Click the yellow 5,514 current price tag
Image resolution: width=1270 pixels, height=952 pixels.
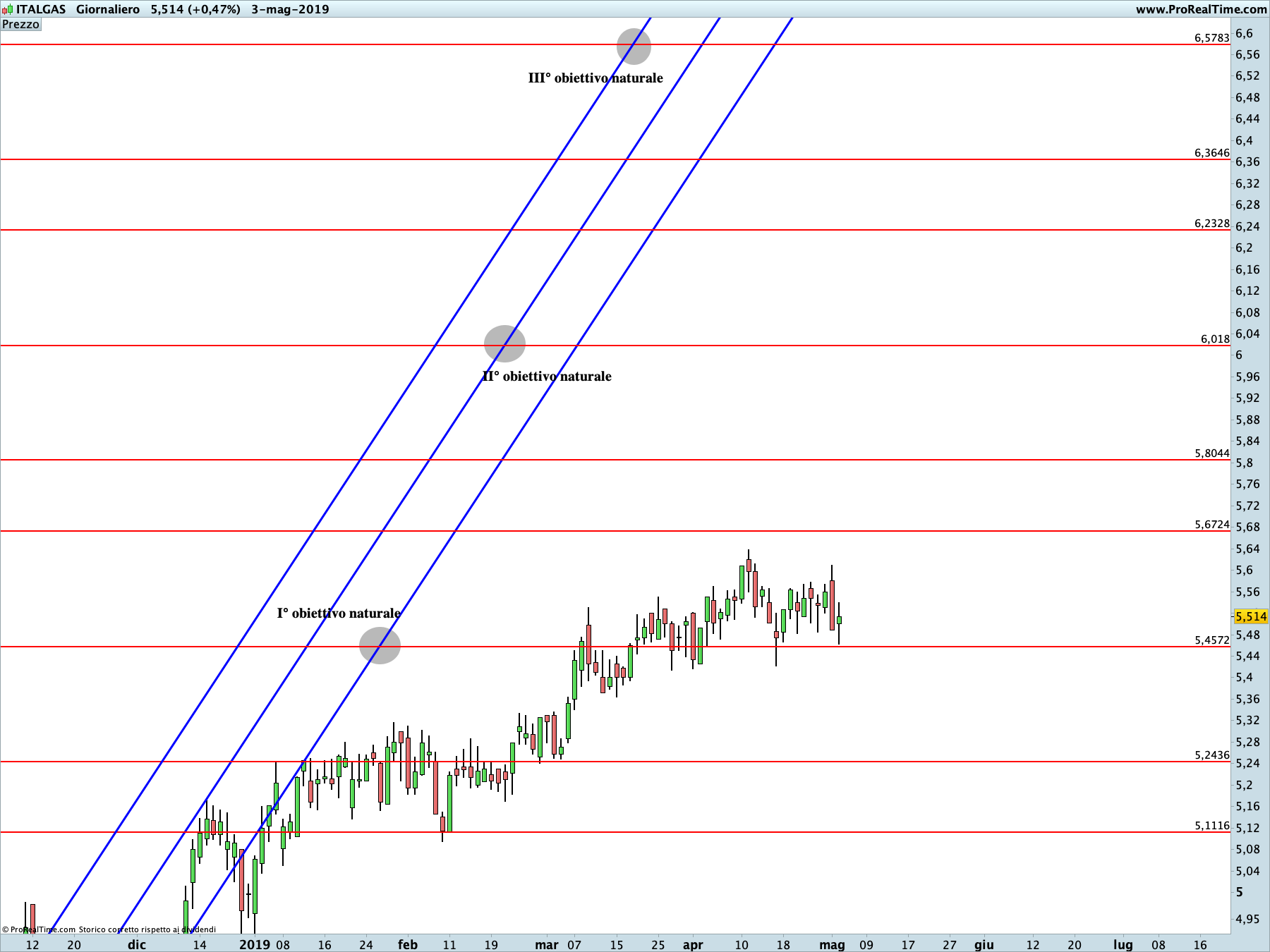(1251, 616)
